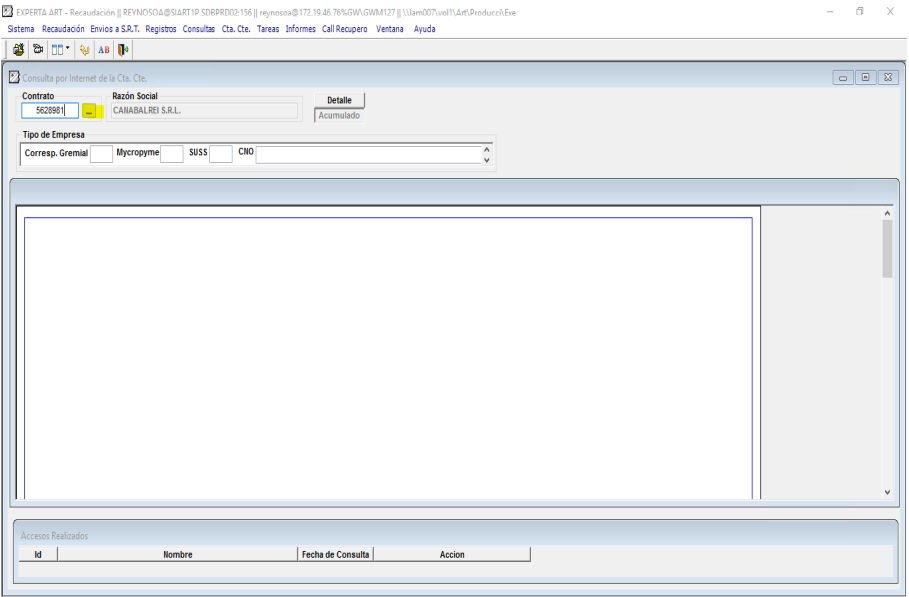The image size is (909, 597).
Task: Click the Detalle button
Action: 340,100
